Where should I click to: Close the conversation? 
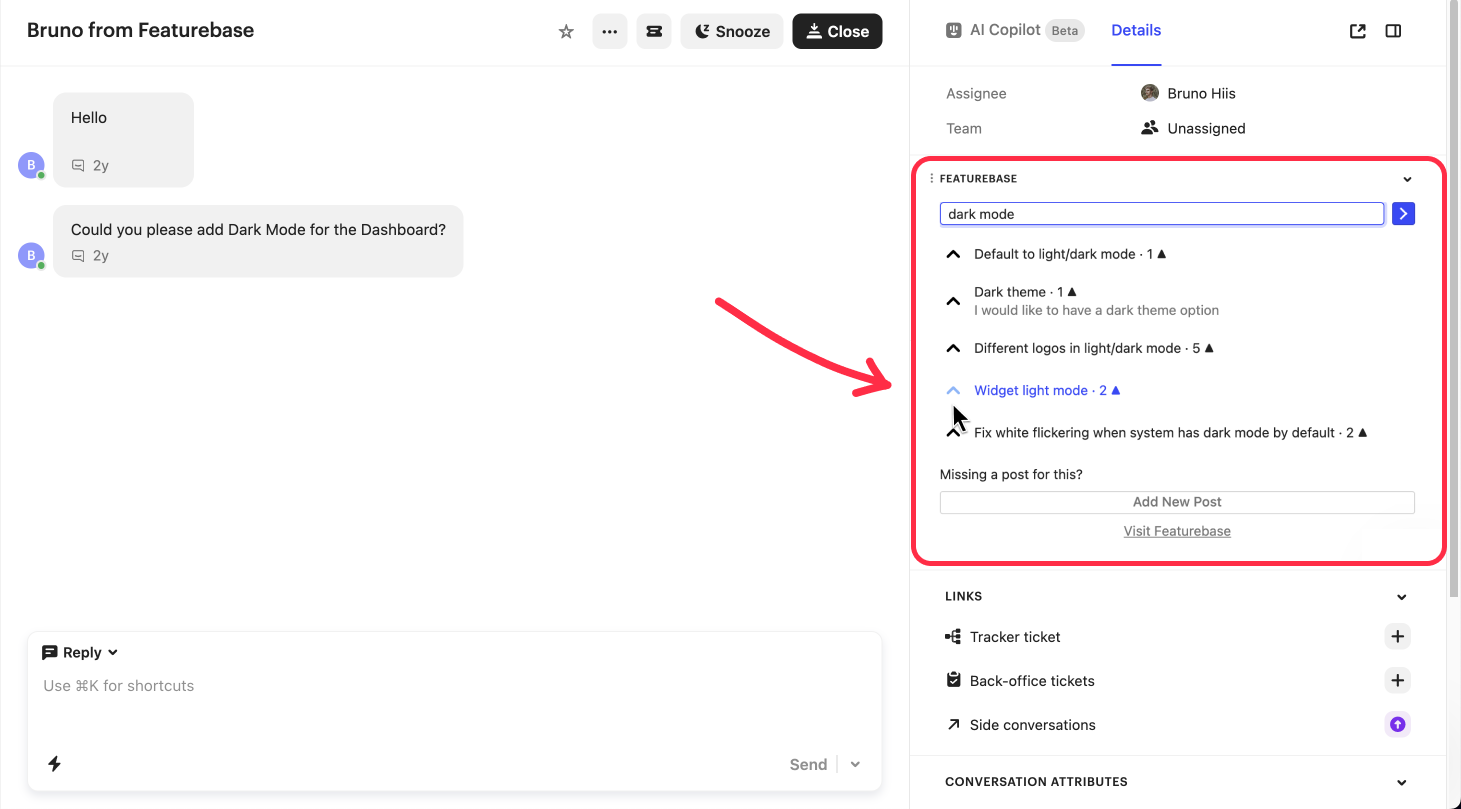tap(837, 31)
